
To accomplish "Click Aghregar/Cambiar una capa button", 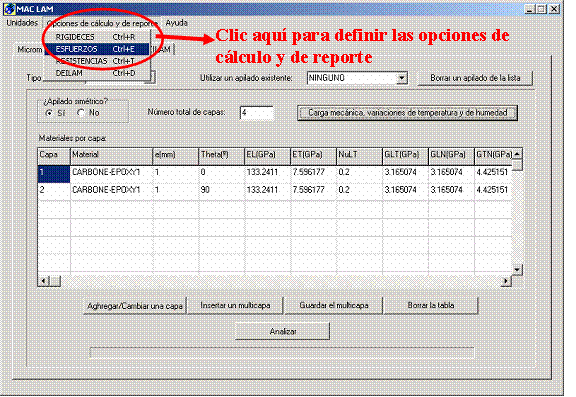I will pos(135,306).
